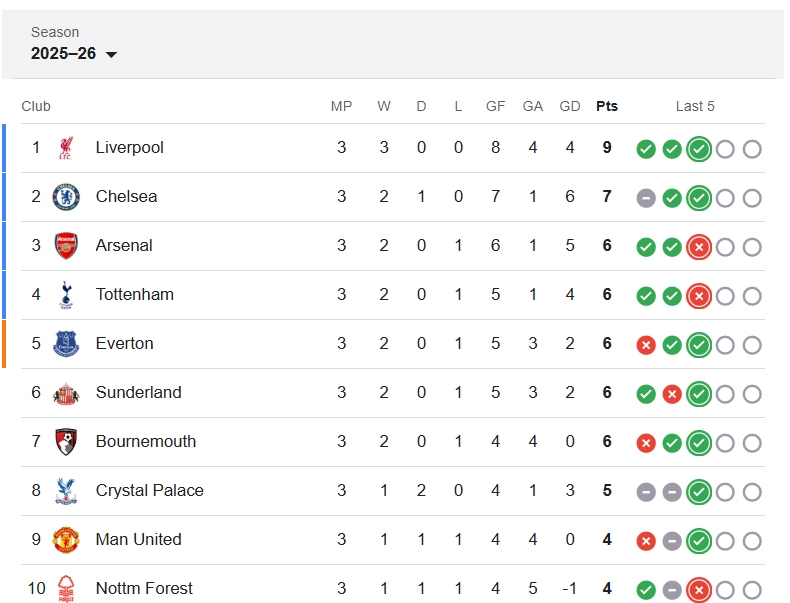Click the Tottenham club crest icon
Screen dimensions: 790x603
coord(66,295)
